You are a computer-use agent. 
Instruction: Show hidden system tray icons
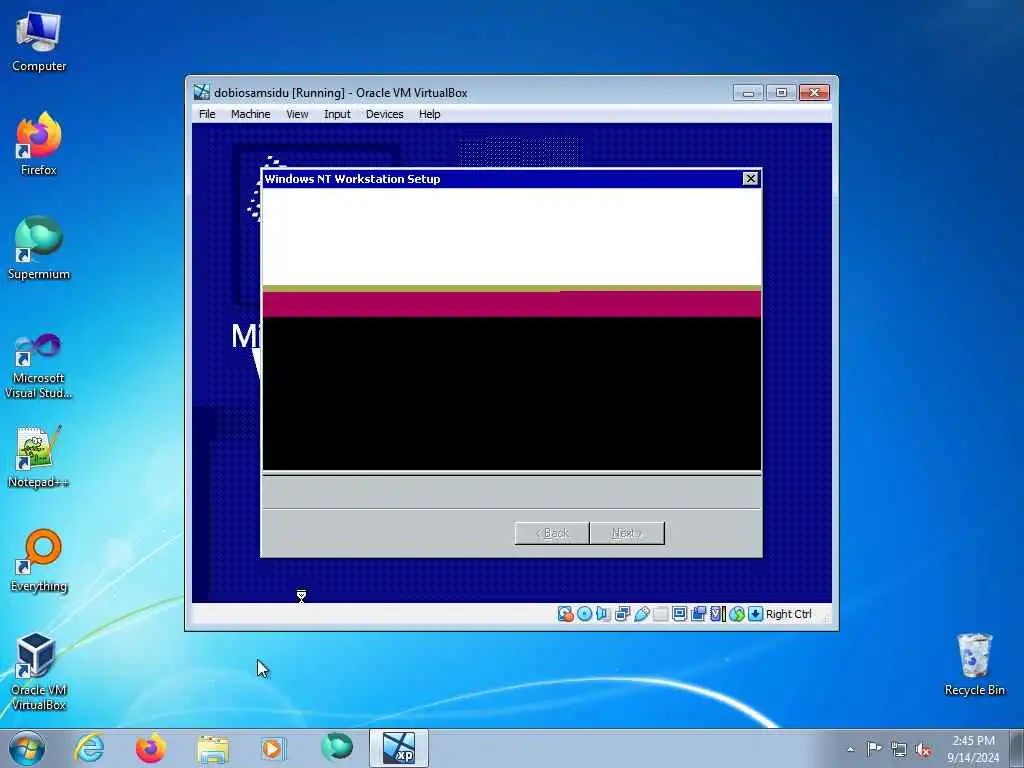click(x=850, y=749)
